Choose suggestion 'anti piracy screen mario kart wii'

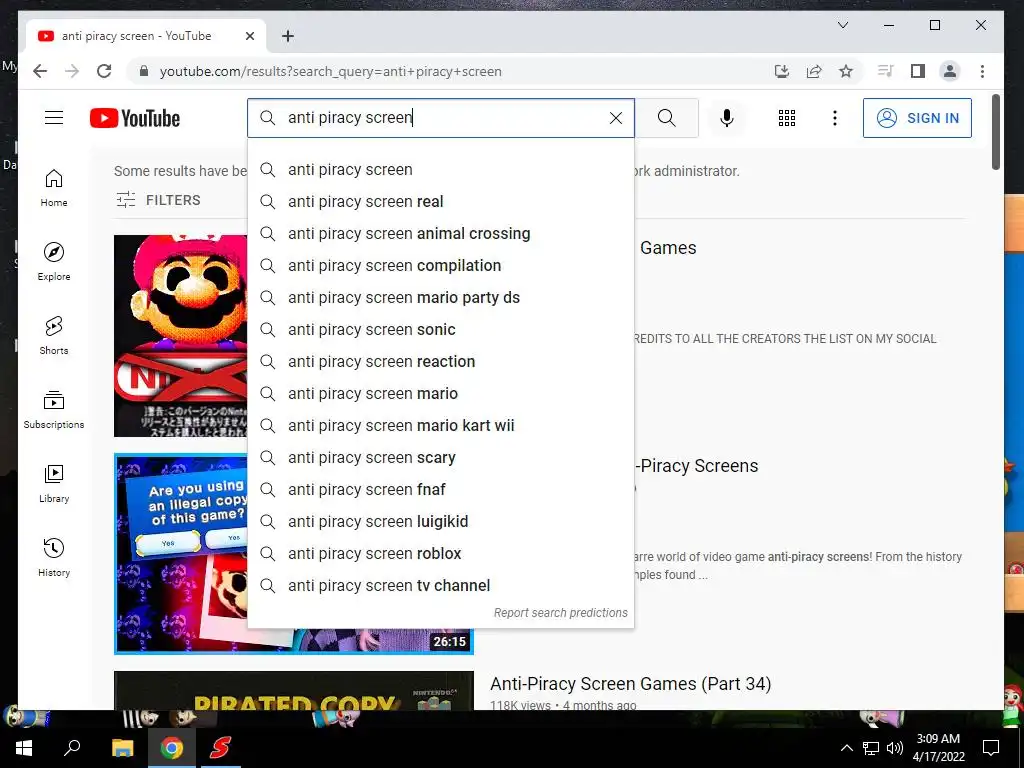pyautogui.click(x=441, y=425)
